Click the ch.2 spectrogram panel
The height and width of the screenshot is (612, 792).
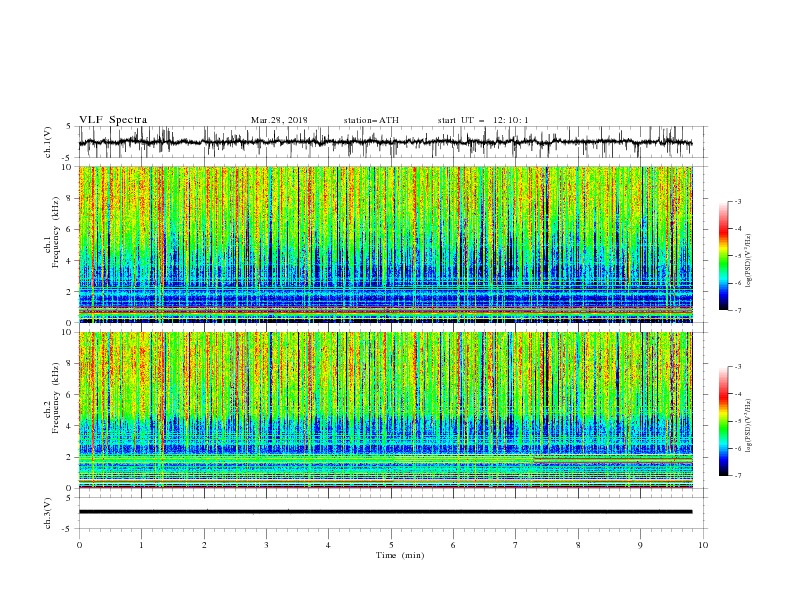[385, 410]
